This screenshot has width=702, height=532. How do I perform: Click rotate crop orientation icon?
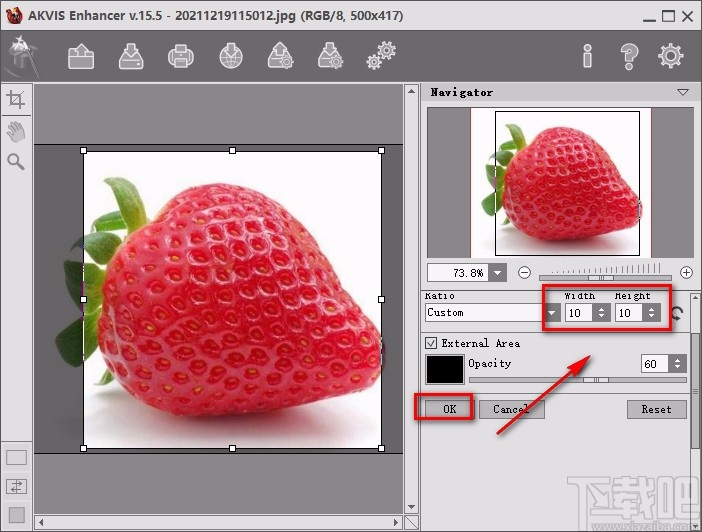(678, 313)
